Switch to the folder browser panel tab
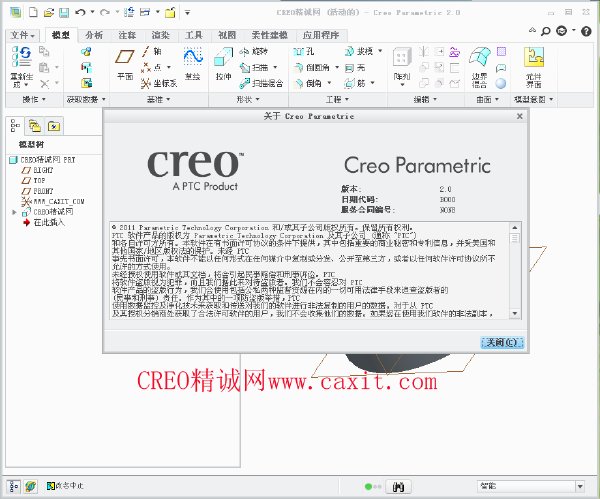Image resolution: width=600 pixels, height=499 pixels. coord(35,126)
